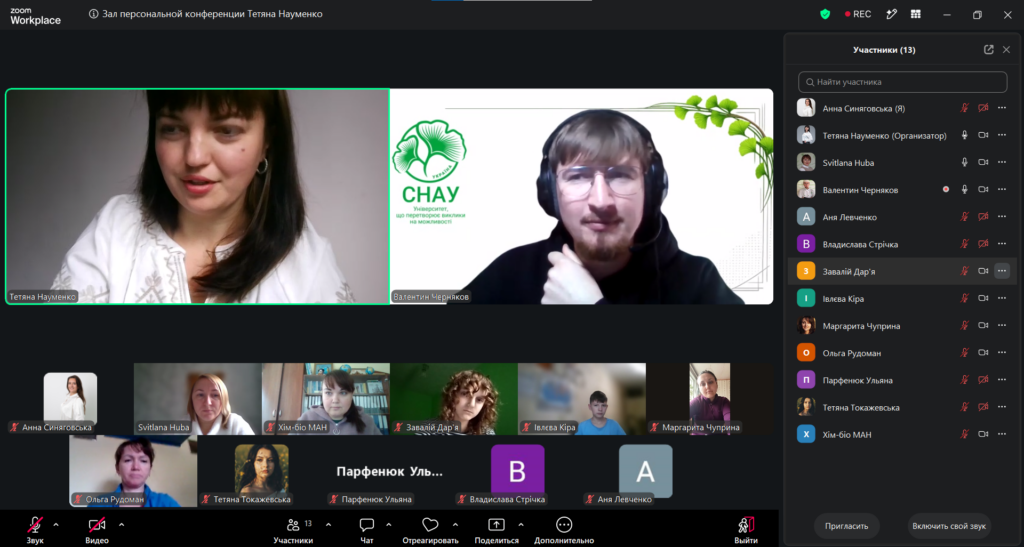The height and width of the screenshot is (547, 1024).
Task: Click the unmute myself button
Action: click(949, 526)
